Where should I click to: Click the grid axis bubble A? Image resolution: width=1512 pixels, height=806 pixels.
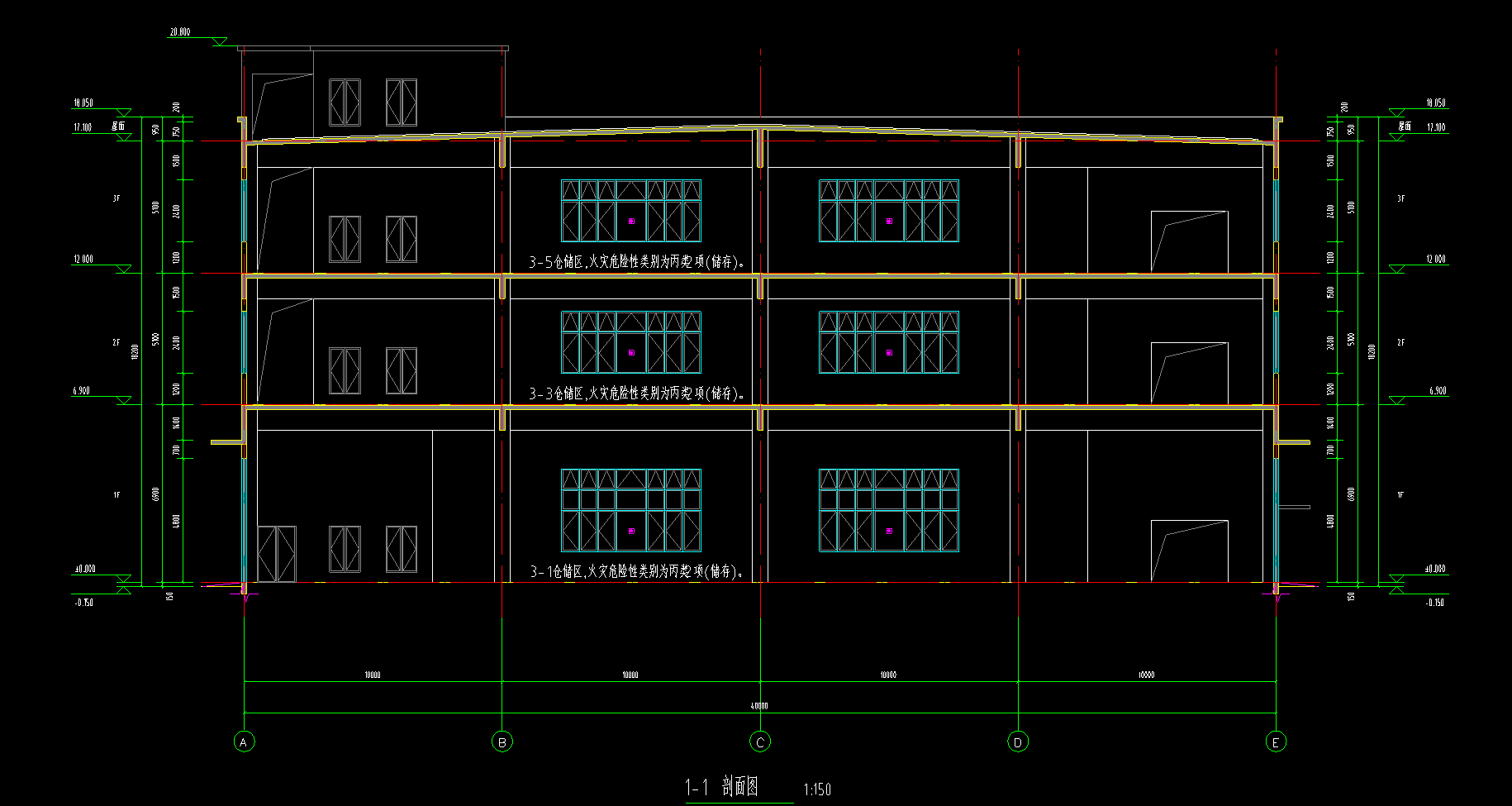244,742
